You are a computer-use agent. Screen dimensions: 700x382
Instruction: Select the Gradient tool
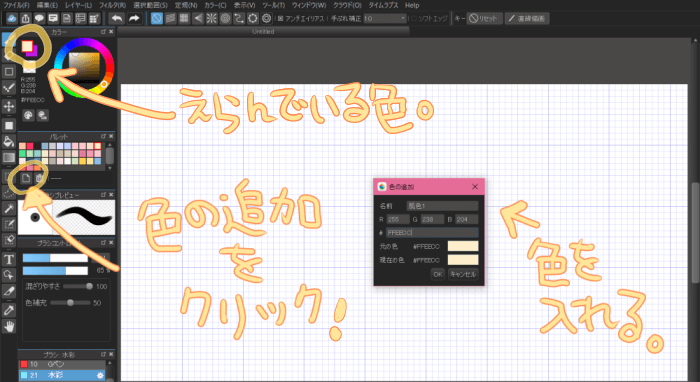[9, 158]
